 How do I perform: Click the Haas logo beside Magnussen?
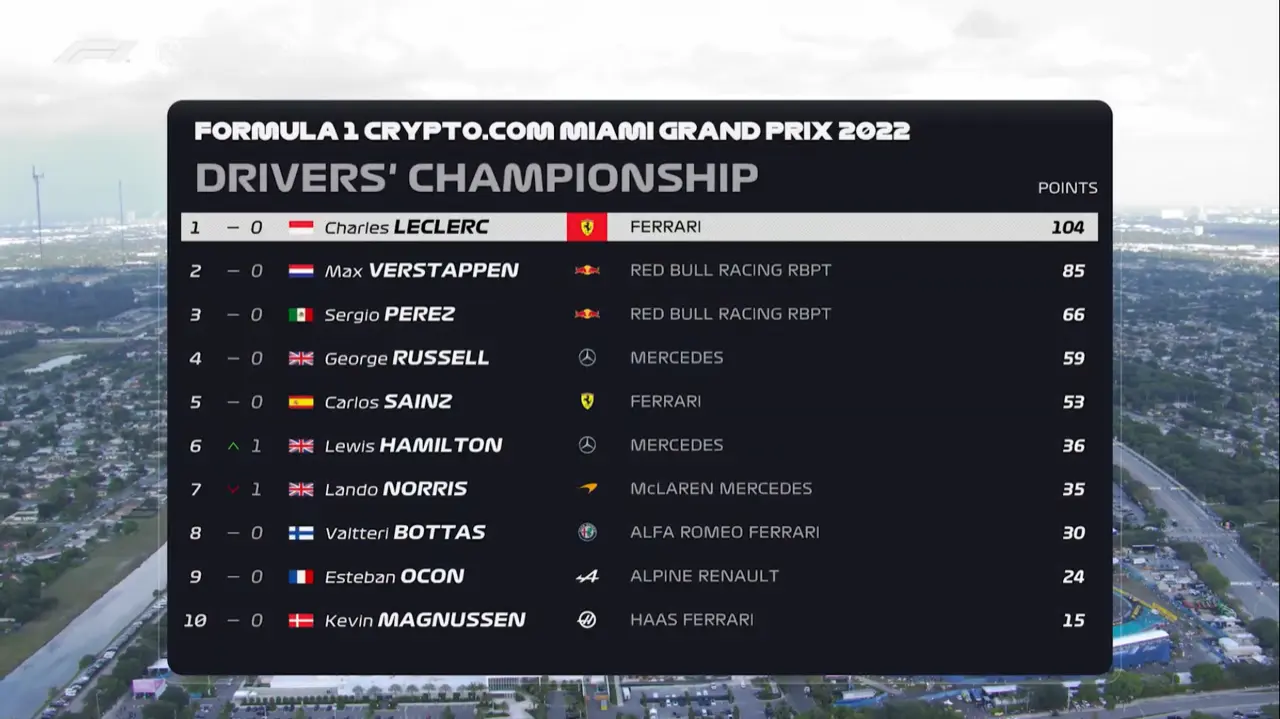coord(587,620)
